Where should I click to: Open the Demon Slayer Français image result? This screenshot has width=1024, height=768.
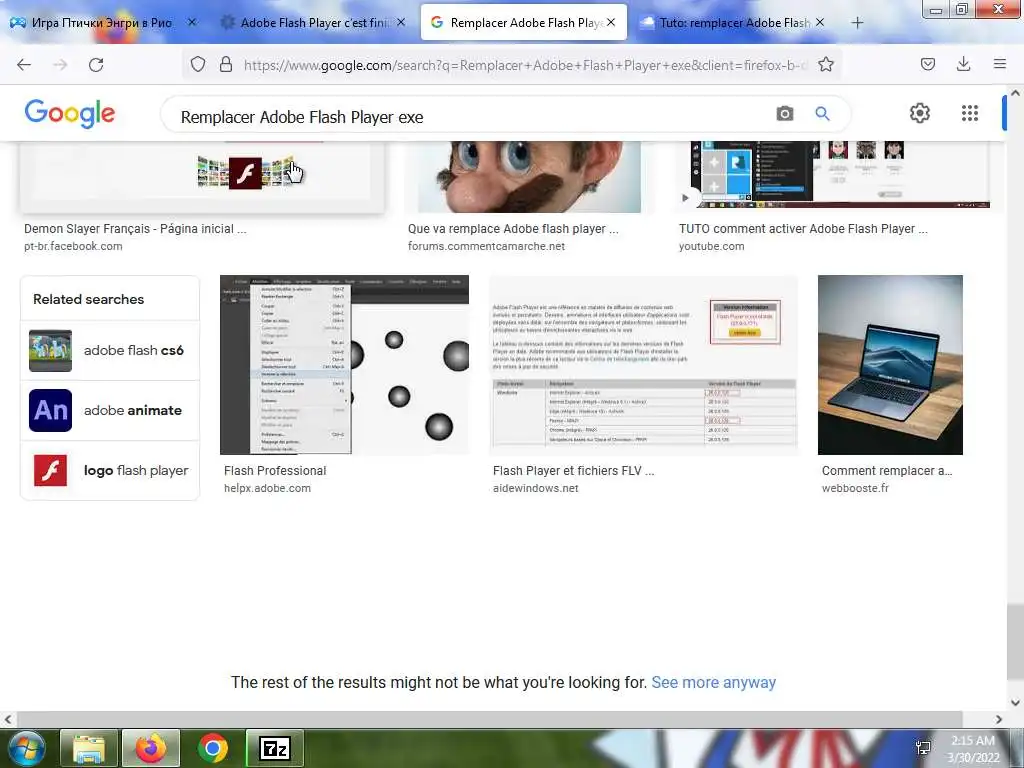(202, 176)
